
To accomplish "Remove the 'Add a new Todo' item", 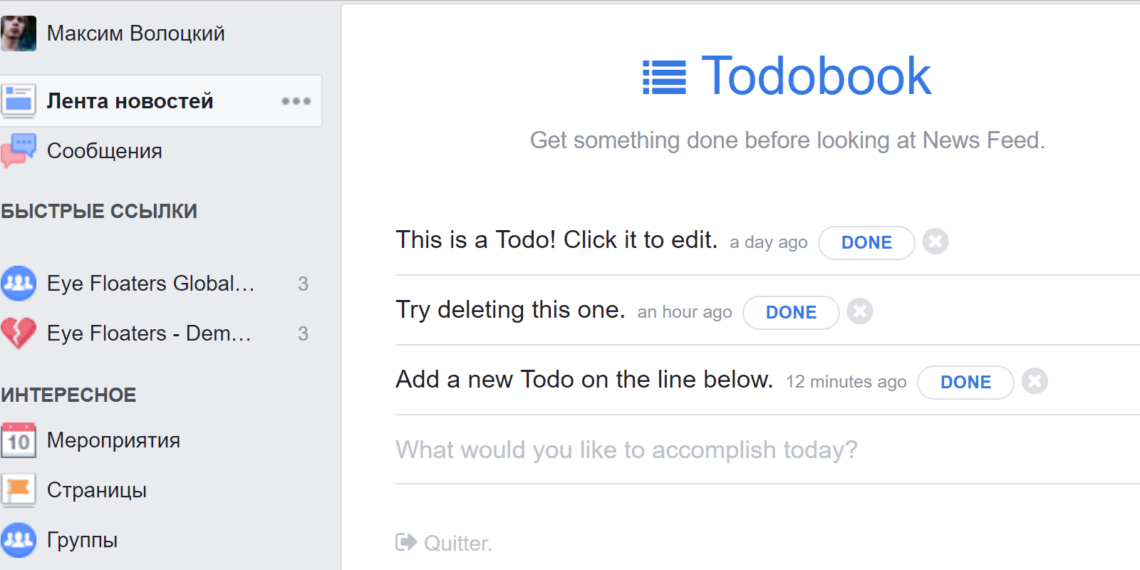I will pyautogui.click(x=1035, y=381).
